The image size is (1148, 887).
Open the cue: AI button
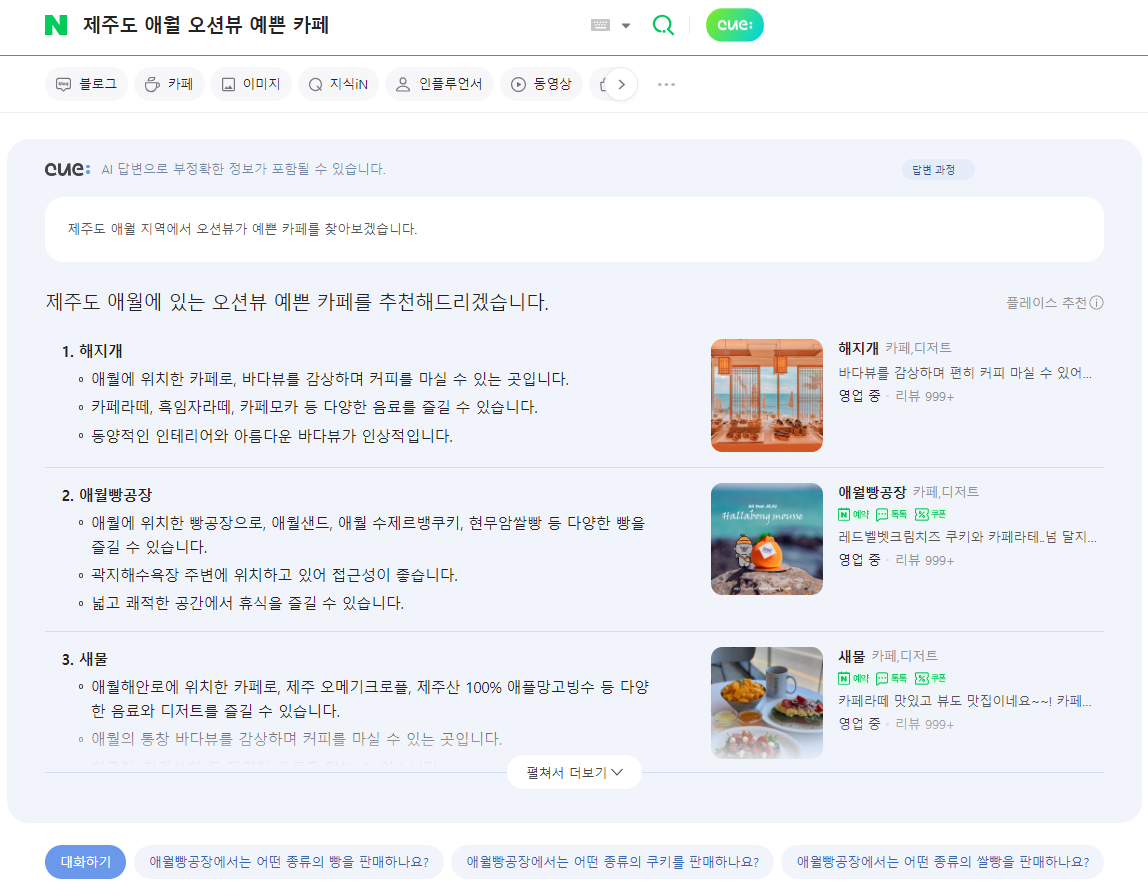(734, 25)
